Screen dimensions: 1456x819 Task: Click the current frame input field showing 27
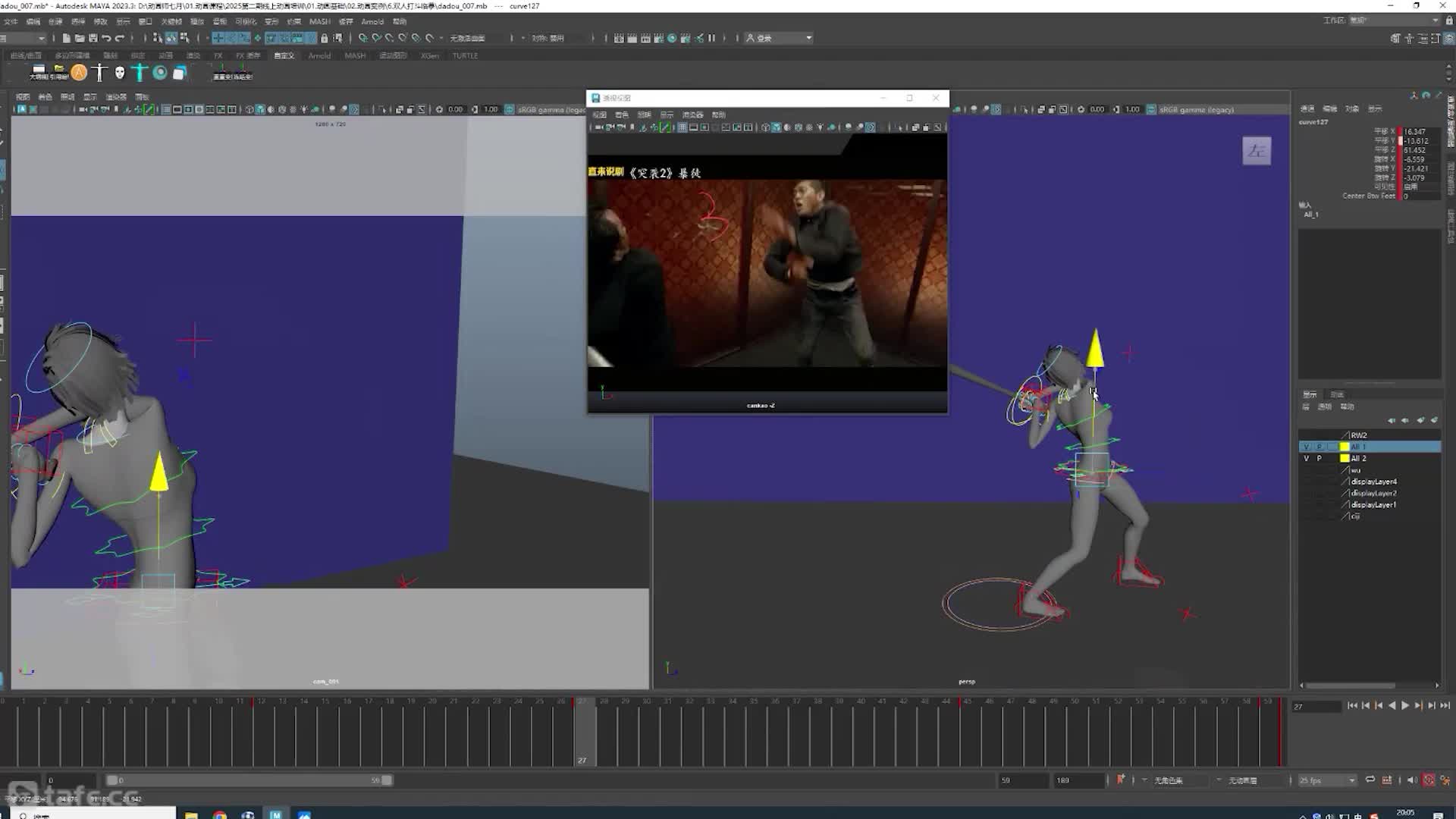1316,706
